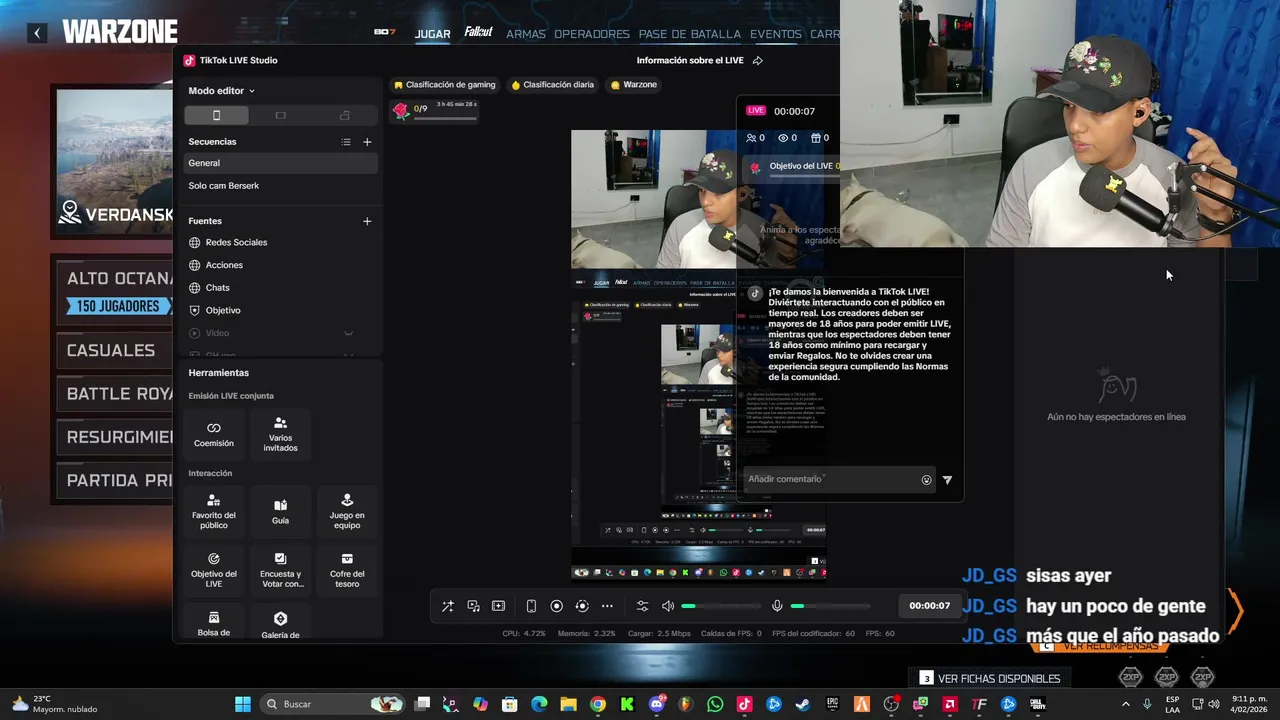Open the Cofre del tesoro tool
The height and width of the screenshot is (720, 1280).
(347, 570)
